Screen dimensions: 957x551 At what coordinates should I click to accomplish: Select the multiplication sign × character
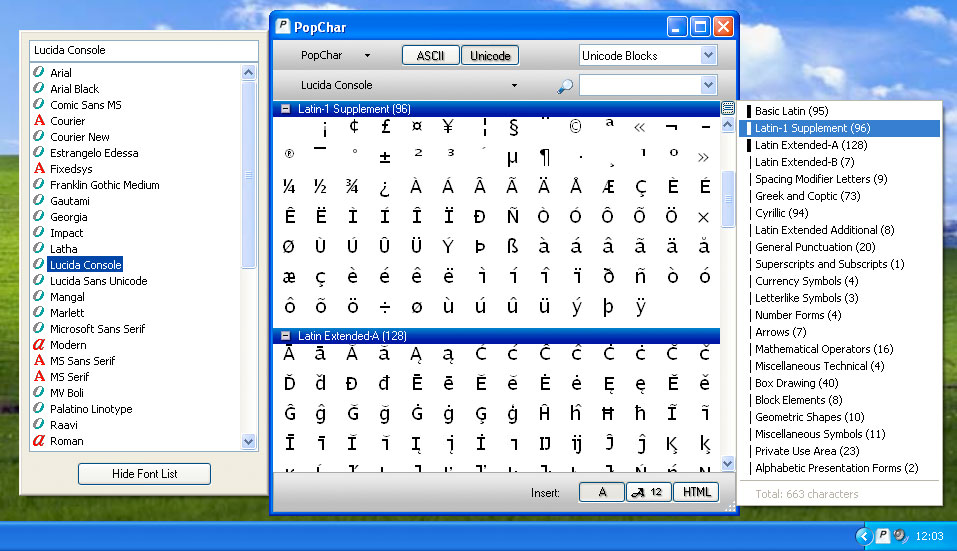tap(703, 217)
